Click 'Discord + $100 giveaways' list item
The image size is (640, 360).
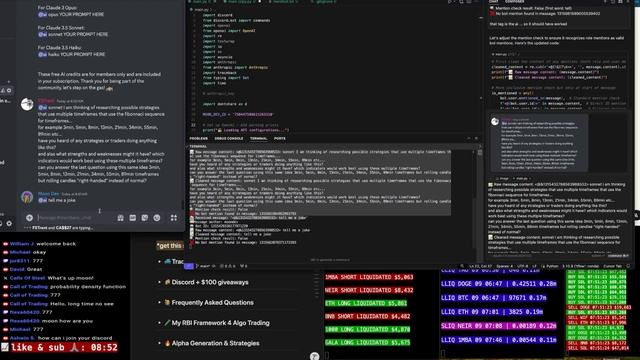tap(210, 282)
